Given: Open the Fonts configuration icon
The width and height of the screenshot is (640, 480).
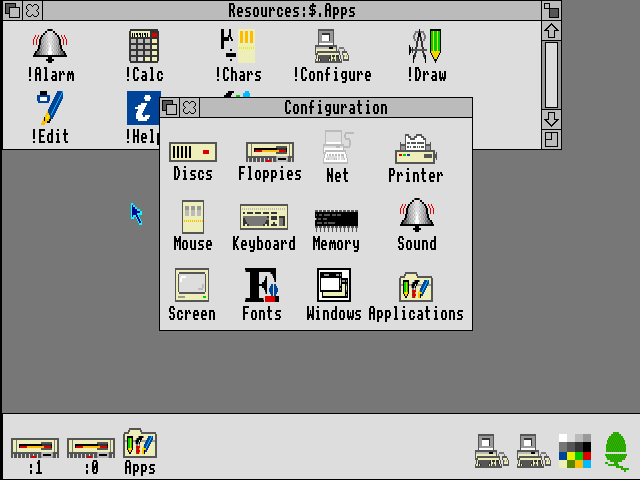Looking at the screenshot, I should [x=261, y=285].
